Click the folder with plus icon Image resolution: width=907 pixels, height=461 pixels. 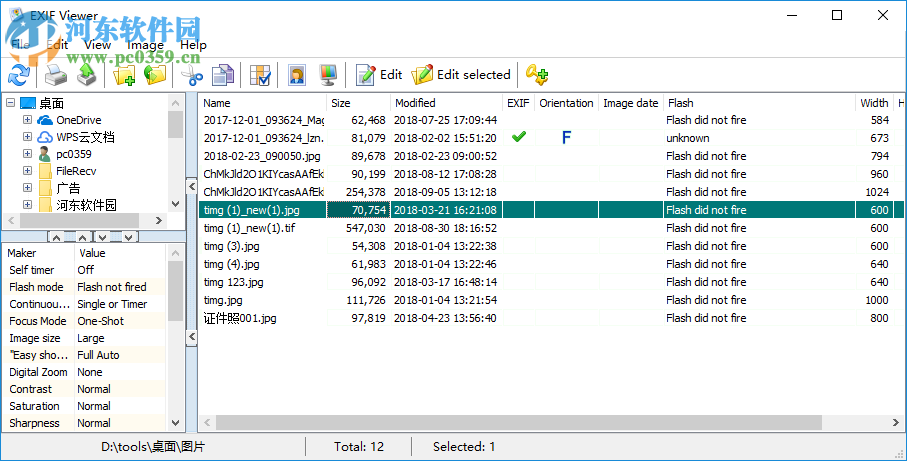(x=124, y=75)
